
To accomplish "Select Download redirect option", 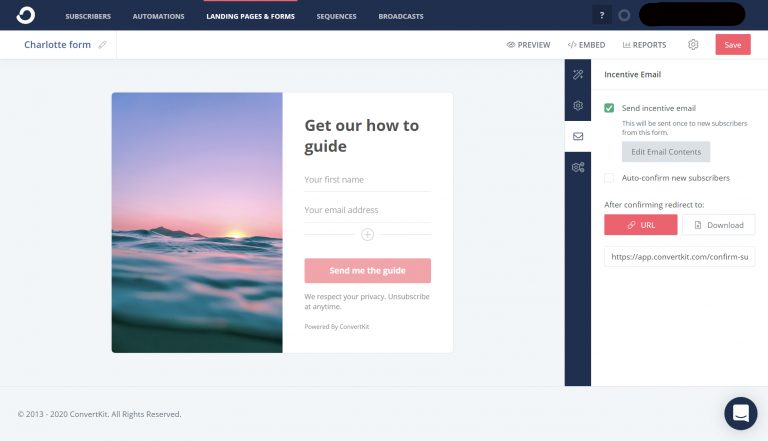I will (x=719, y=225).
